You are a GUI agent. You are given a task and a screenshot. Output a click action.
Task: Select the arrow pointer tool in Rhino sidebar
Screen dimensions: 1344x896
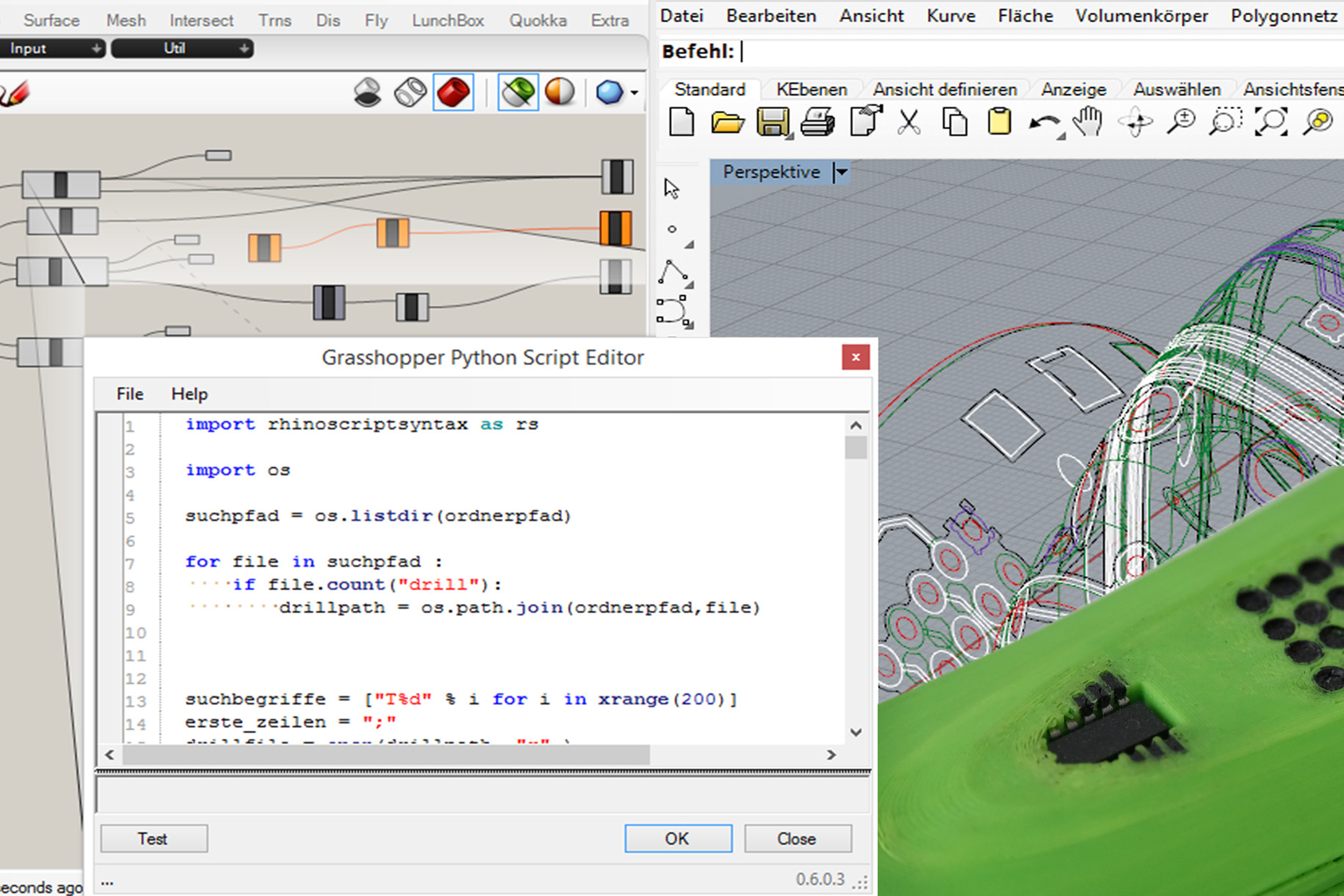(671, 189)
